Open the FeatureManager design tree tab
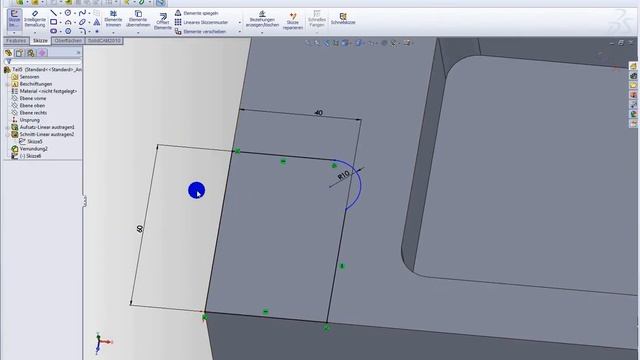The width and height of the screenshot is (640, 360). click(x=8, y=53)
